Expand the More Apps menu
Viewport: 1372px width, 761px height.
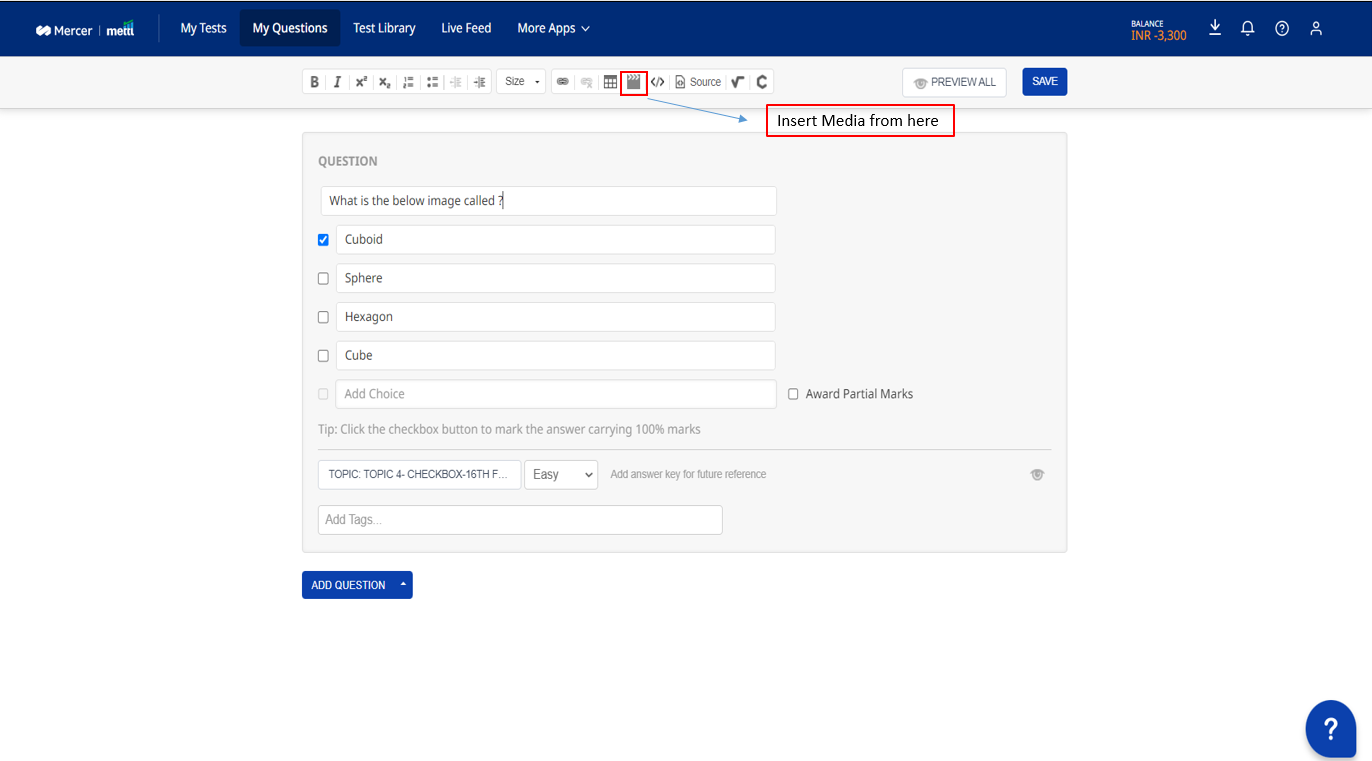click(x=553, y=28)
